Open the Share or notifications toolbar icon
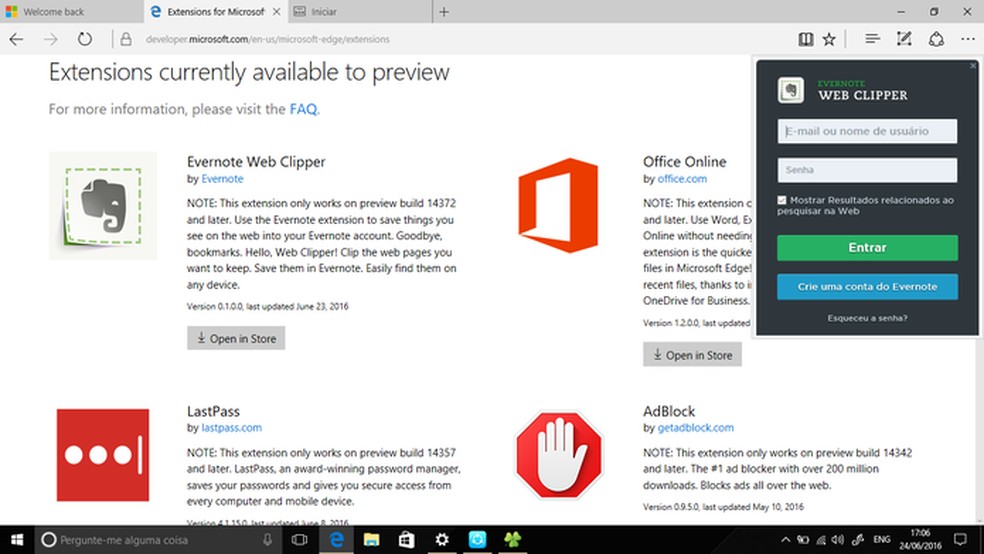Screen dimensions: 984x554 pos(936,39)
